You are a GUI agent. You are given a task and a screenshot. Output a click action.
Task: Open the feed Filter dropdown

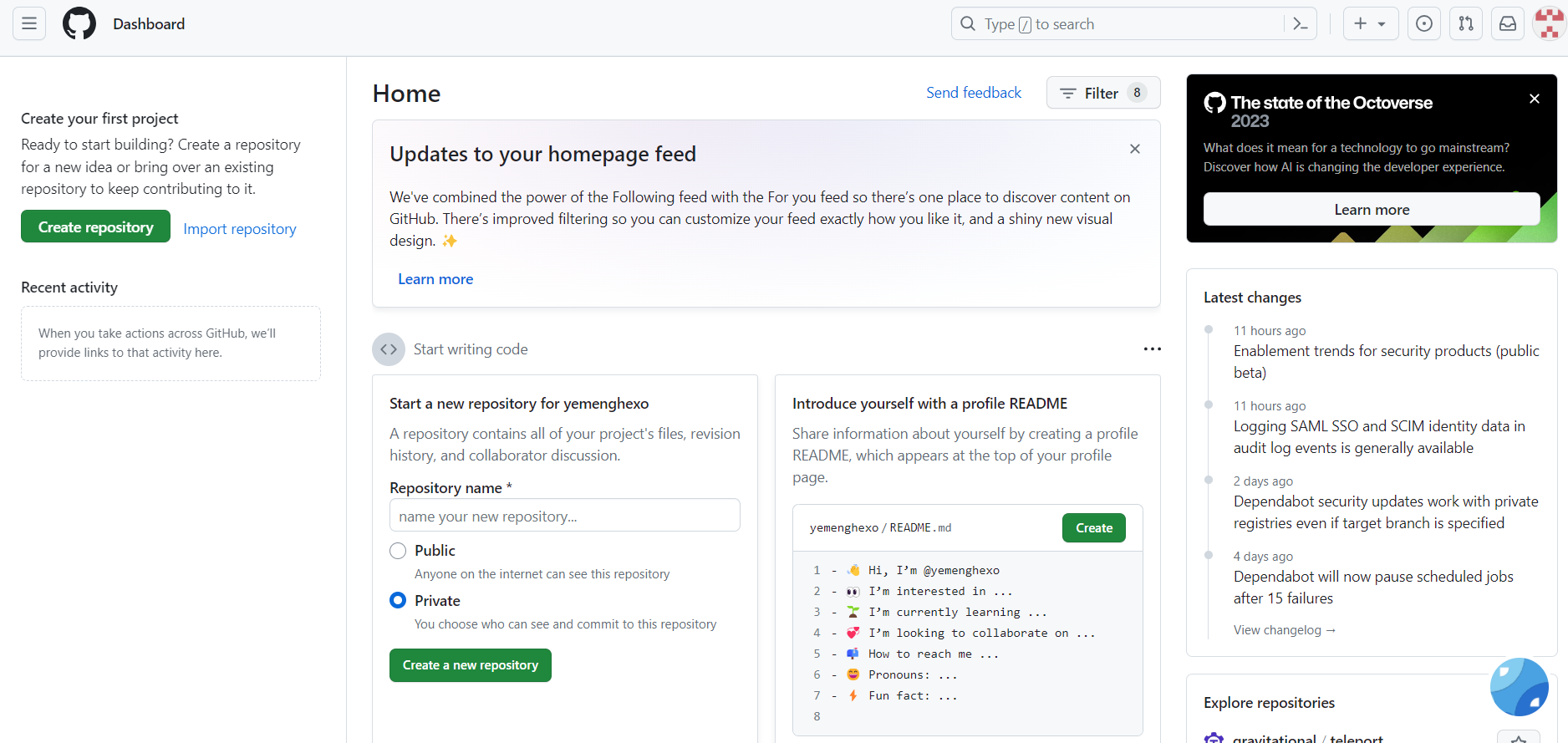coord(1102,93)
